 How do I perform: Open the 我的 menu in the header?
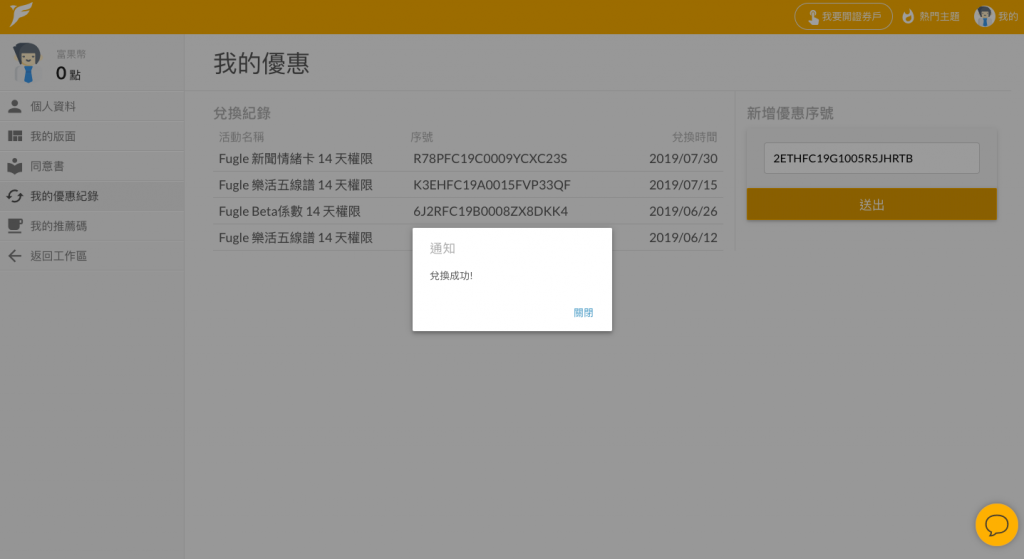coord(996,16)
